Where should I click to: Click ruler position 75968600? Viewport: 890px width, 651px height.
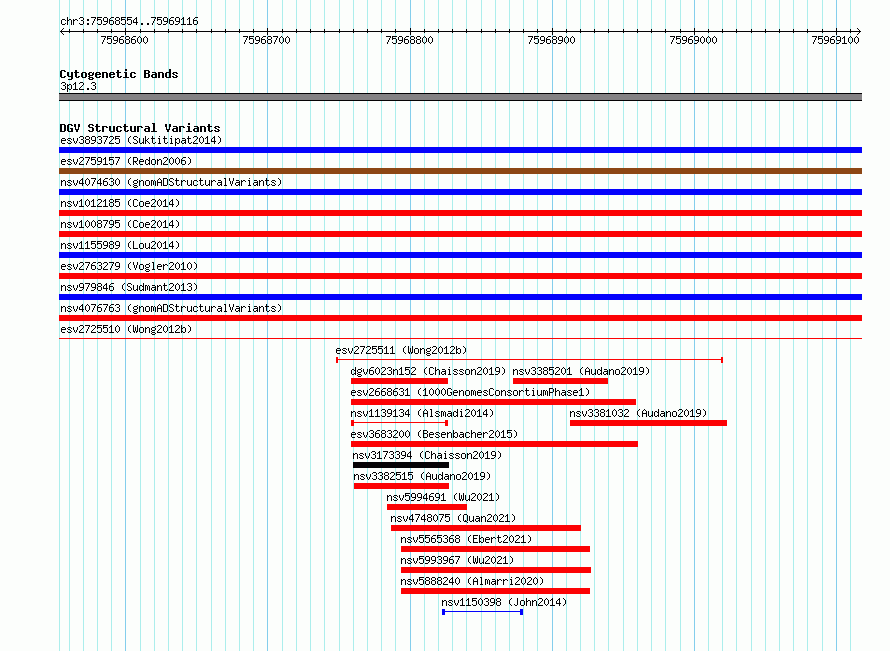[124, 40]
